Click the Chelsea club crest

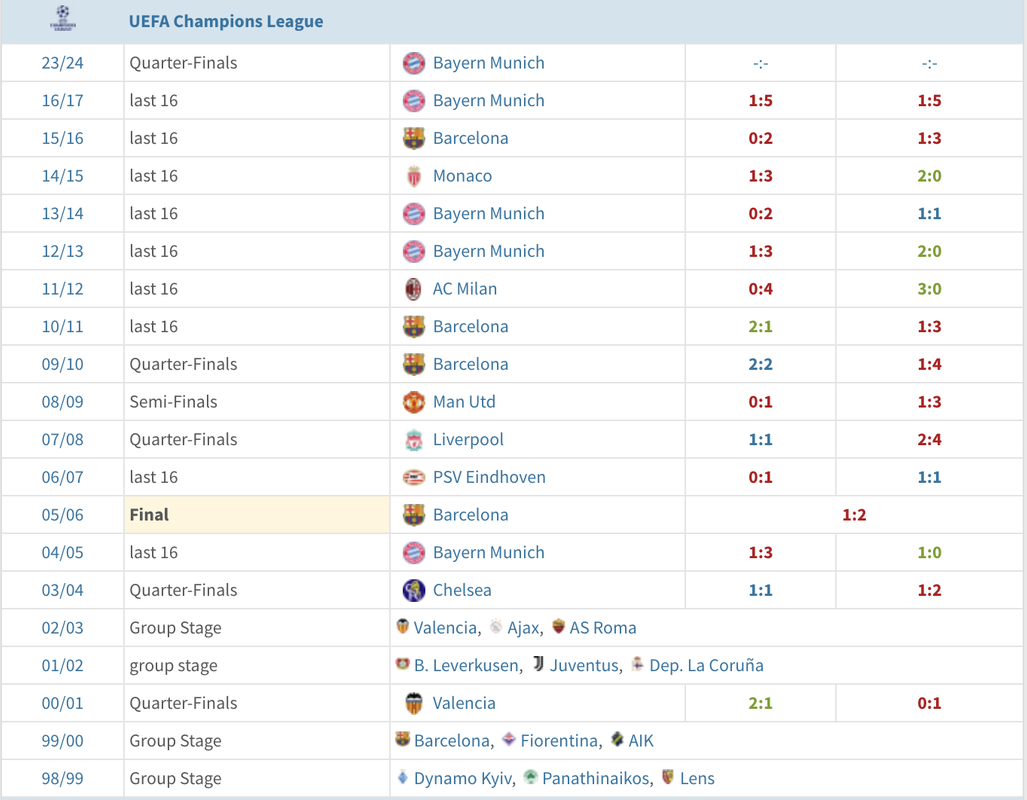413,590
